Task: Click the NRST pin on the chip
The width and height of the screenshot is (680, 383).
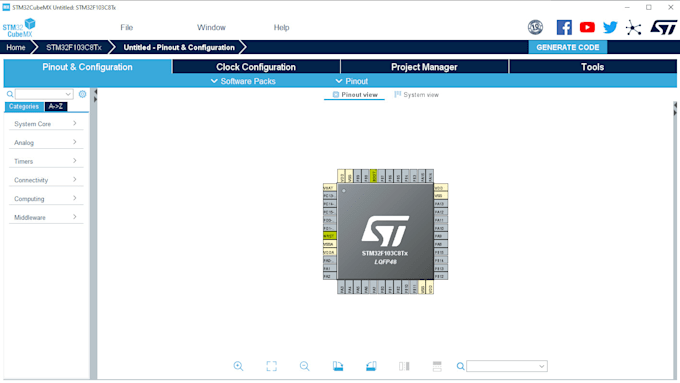Action: click(330, 236)
